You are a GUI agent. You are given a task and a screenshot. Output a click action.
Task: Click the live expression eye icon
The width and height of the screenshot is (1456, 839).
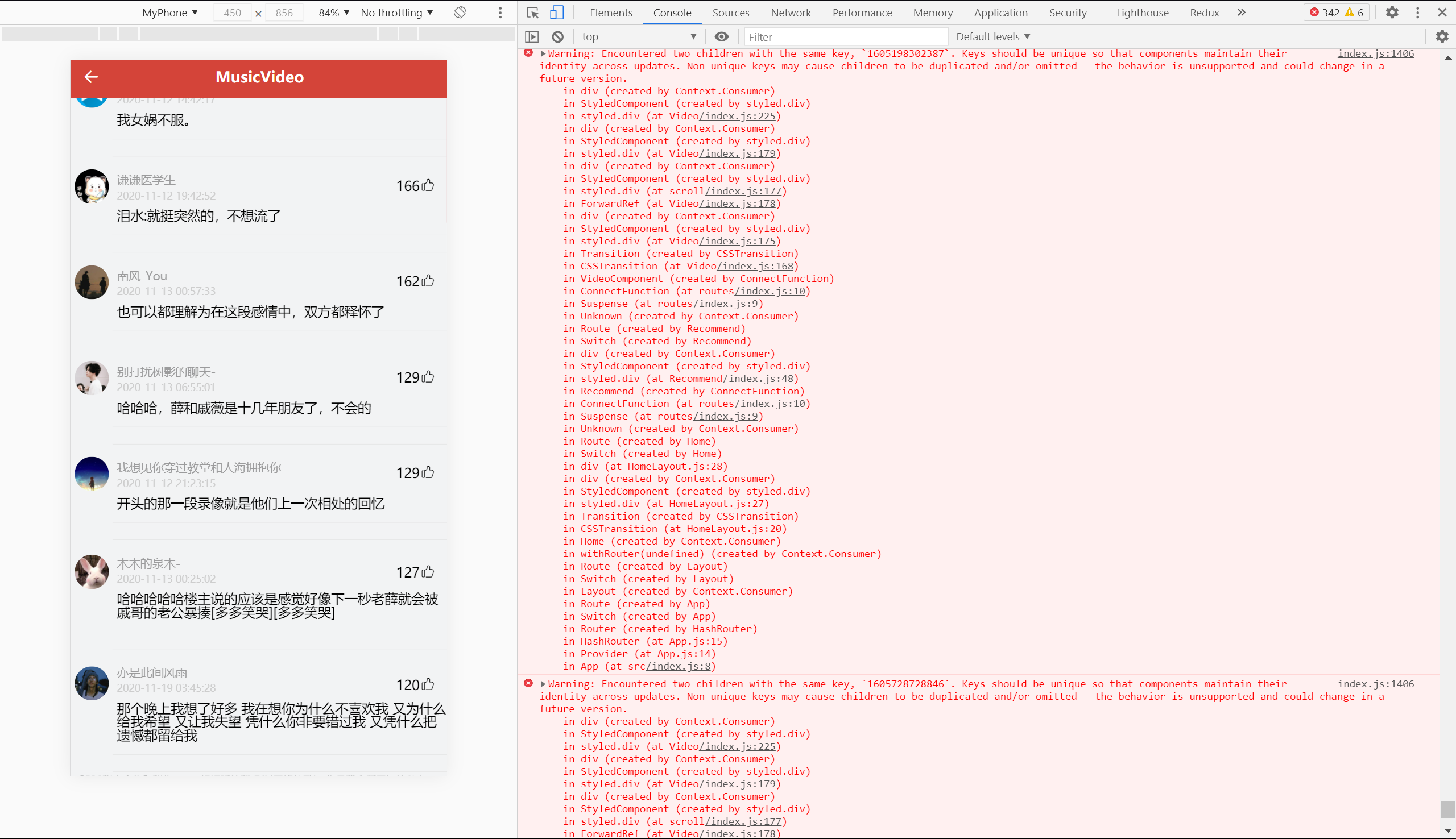pyautogui.click(x=721, y=37)
